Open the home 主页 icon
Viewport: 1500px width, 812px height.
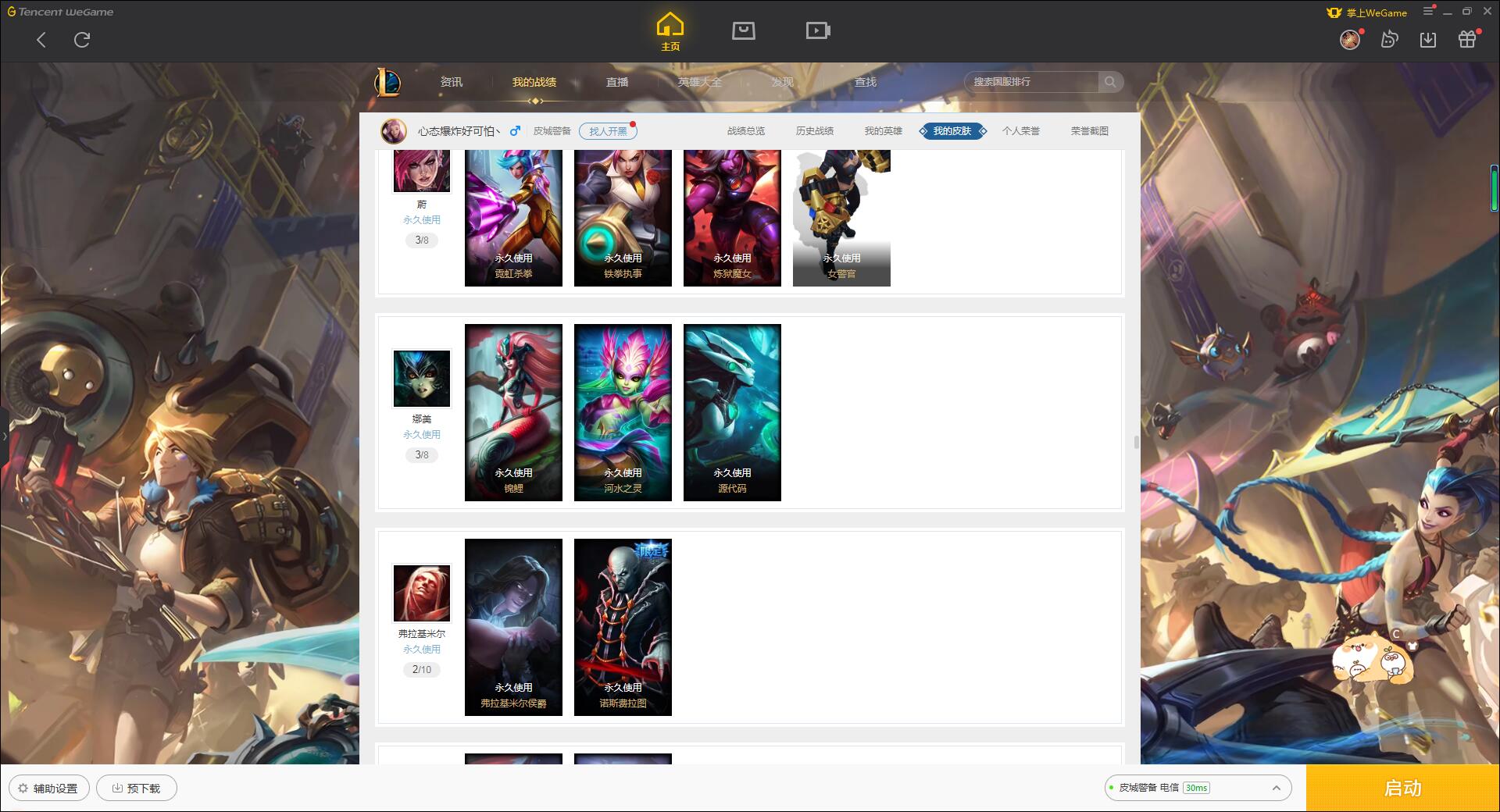tap(670, 32)
